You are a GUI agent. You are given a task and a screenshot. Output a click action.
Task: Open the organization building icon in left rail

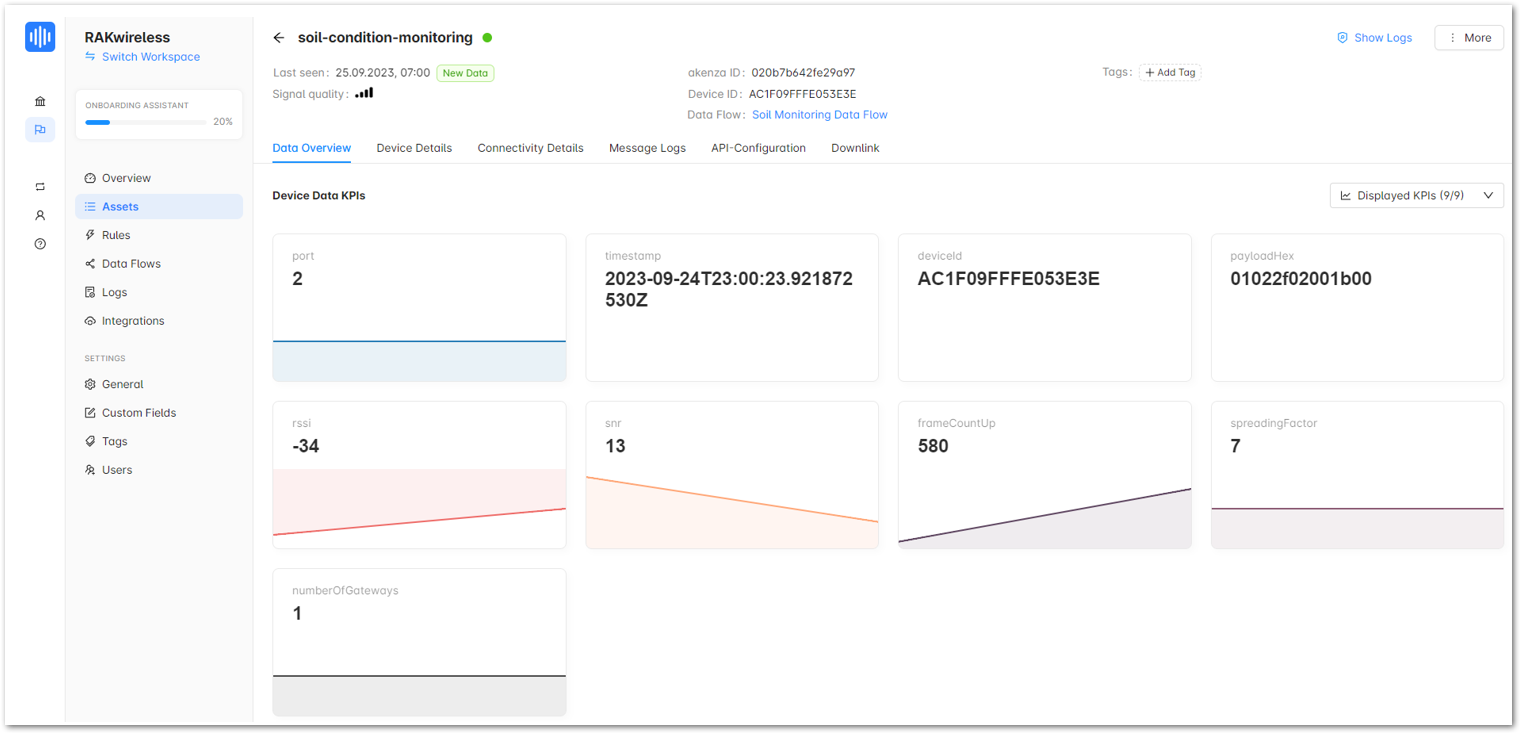point(40,101)
